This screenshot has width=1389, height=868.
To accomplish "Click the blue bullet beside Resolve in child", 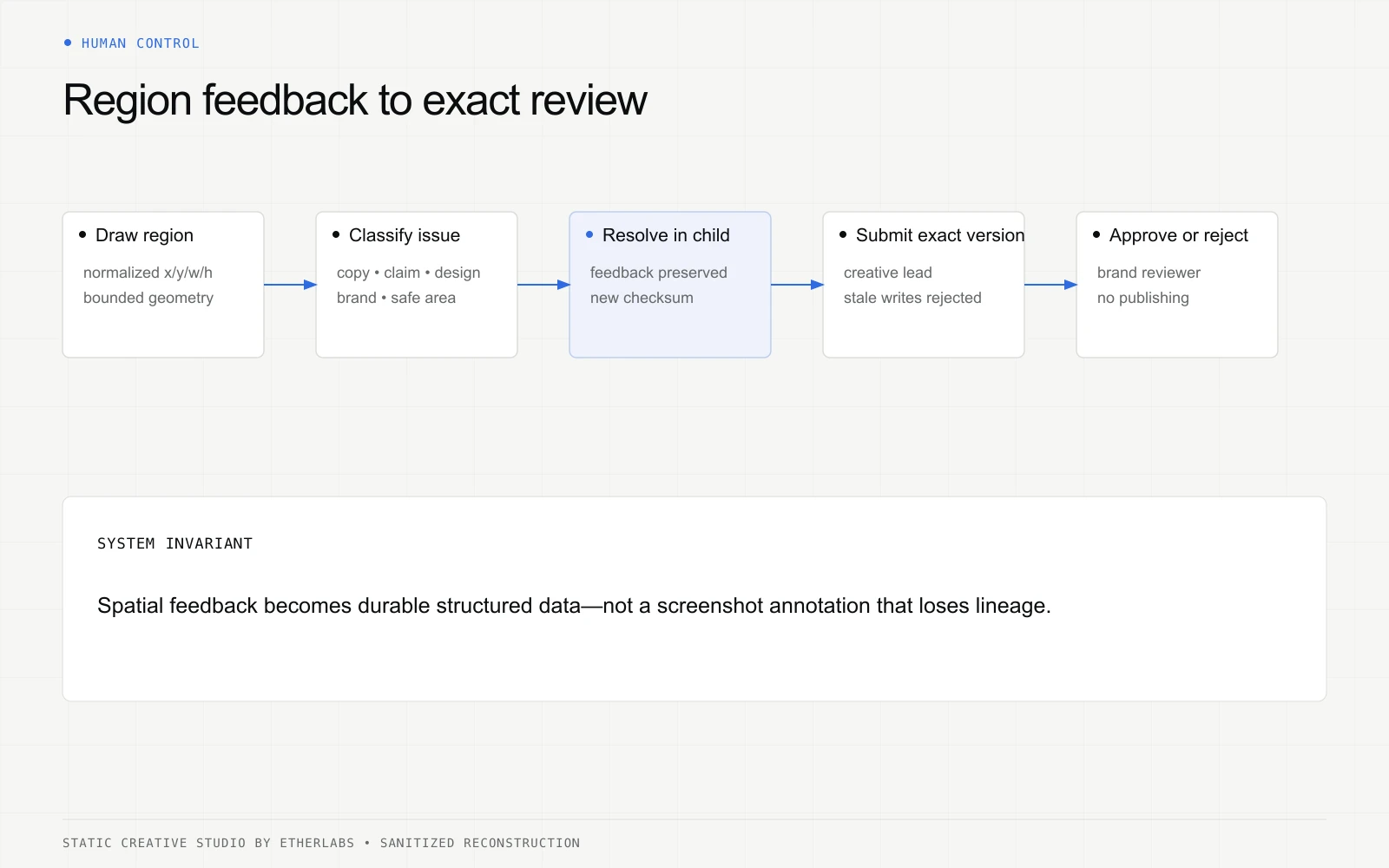I will [x=589, y=234].
